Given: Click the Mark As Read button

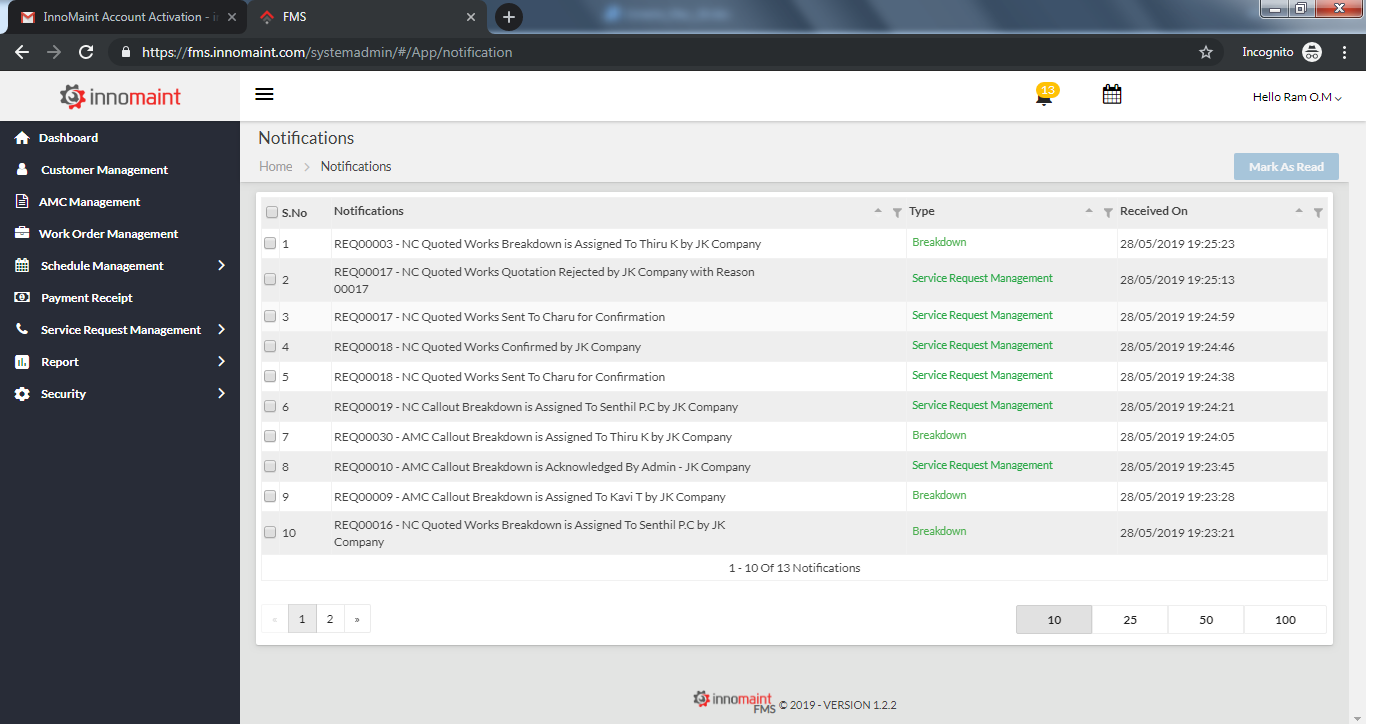Looking at the screenshot, I should point(1286,166).
